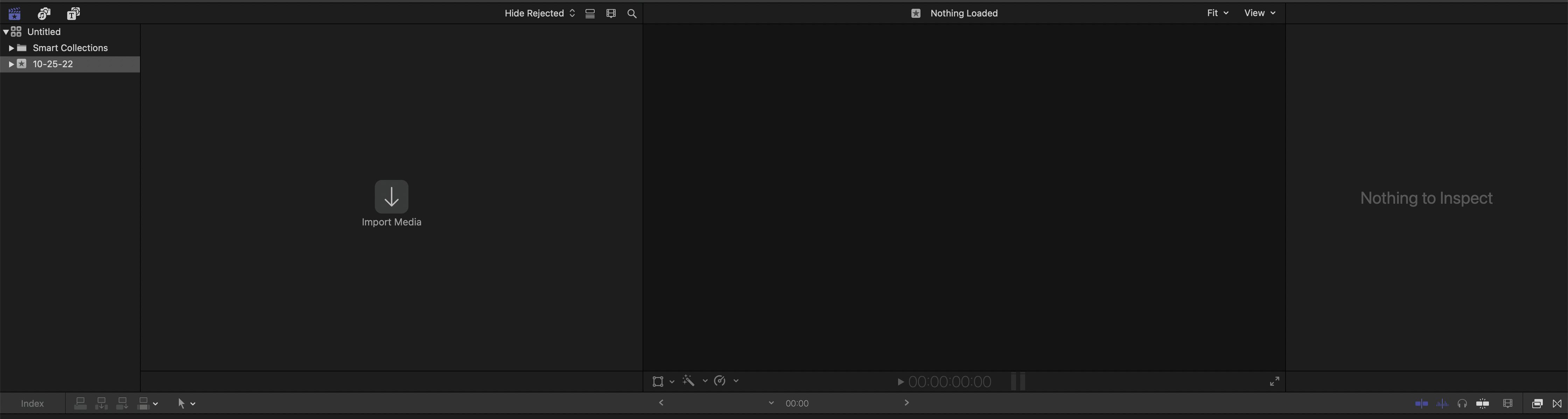Open the Effects browser

point(1537,403)
